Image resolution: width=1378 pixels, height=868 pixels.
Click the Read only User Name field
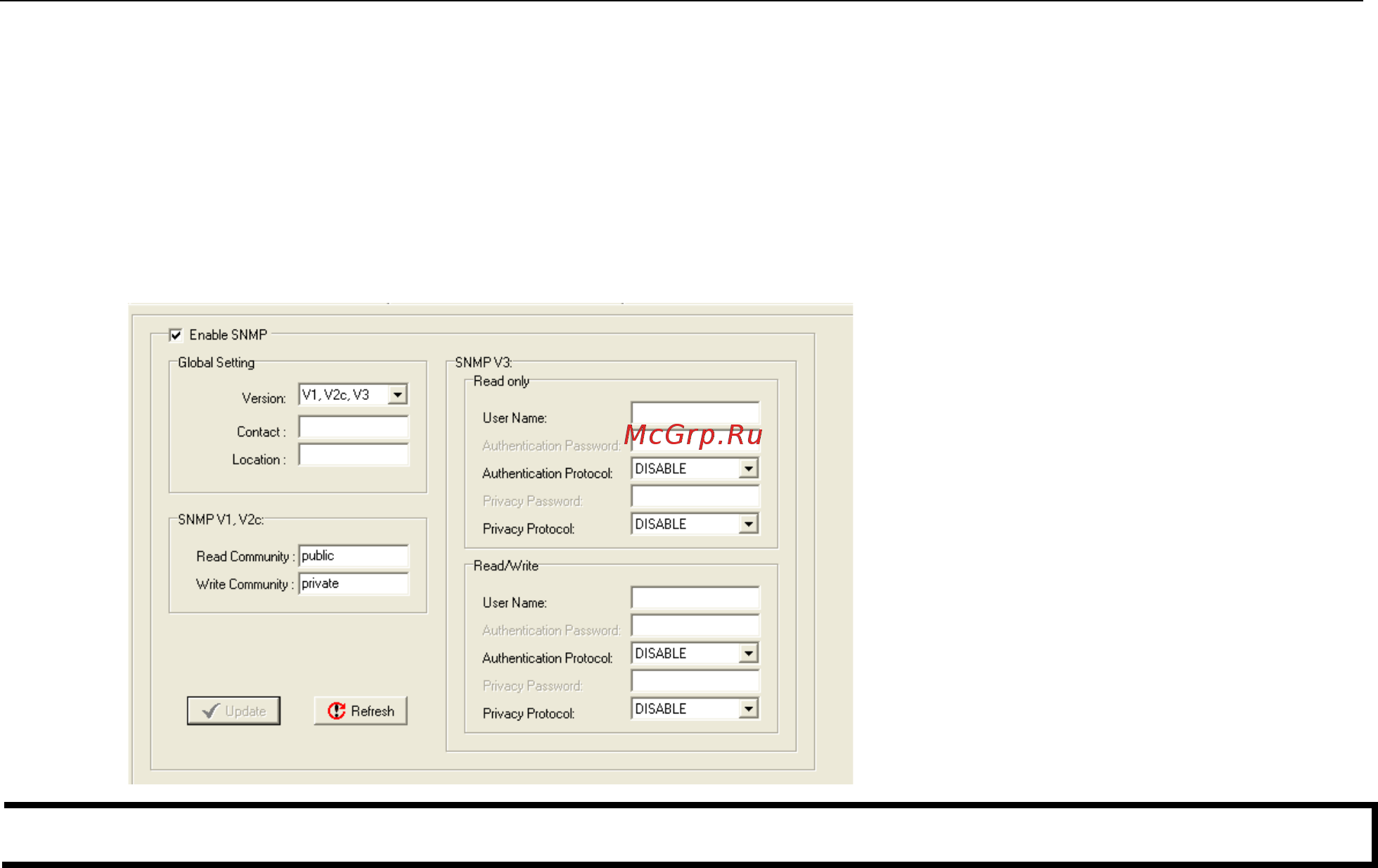click(695, 413)
